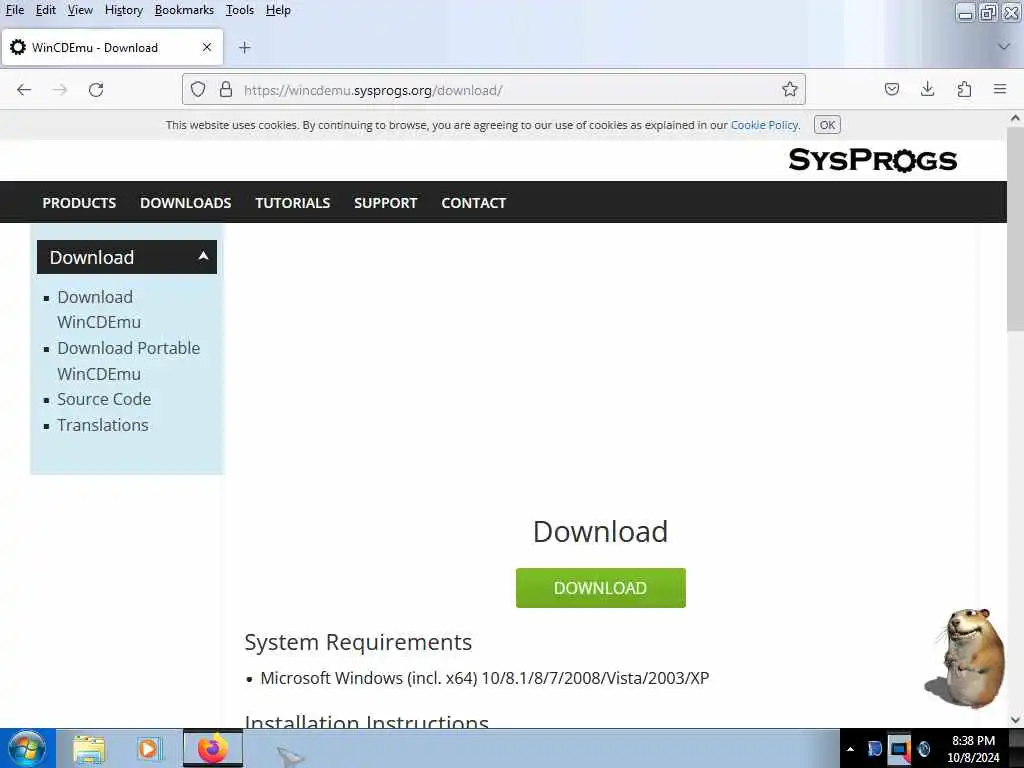Reload the current page
This screenshot has height=768, width=1024.
[x=96, y=89]
